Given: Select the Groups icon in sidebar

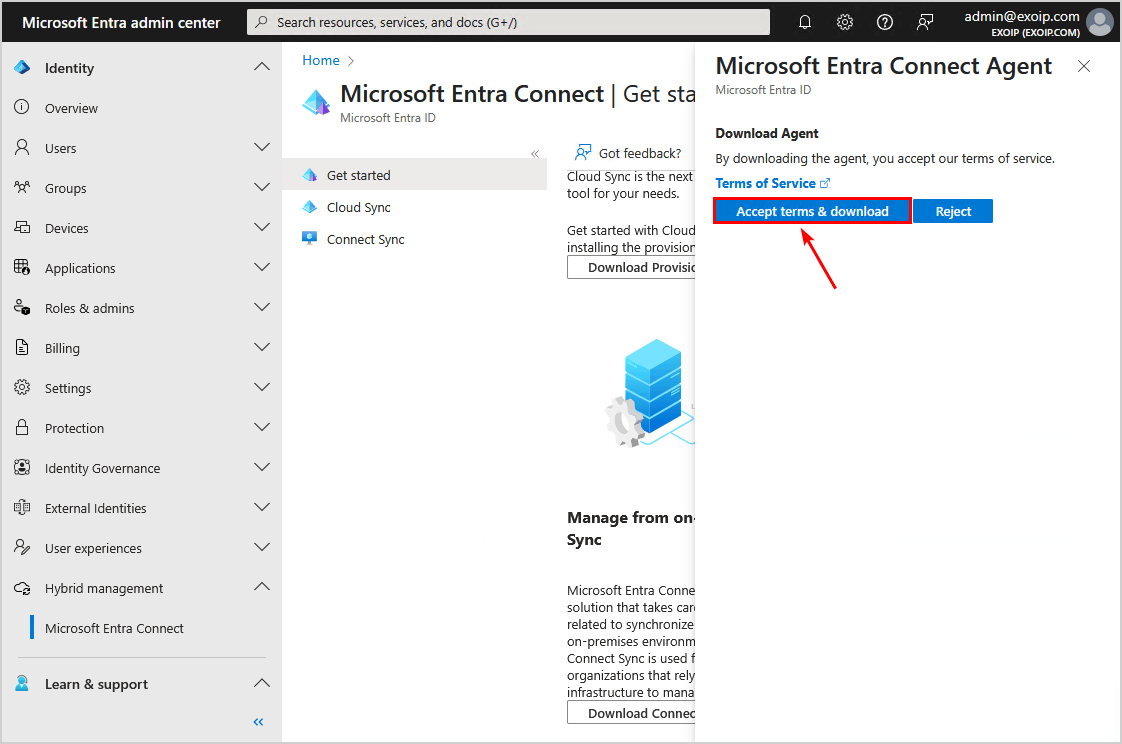Looking at the screenshot, I should click(22, 187).
